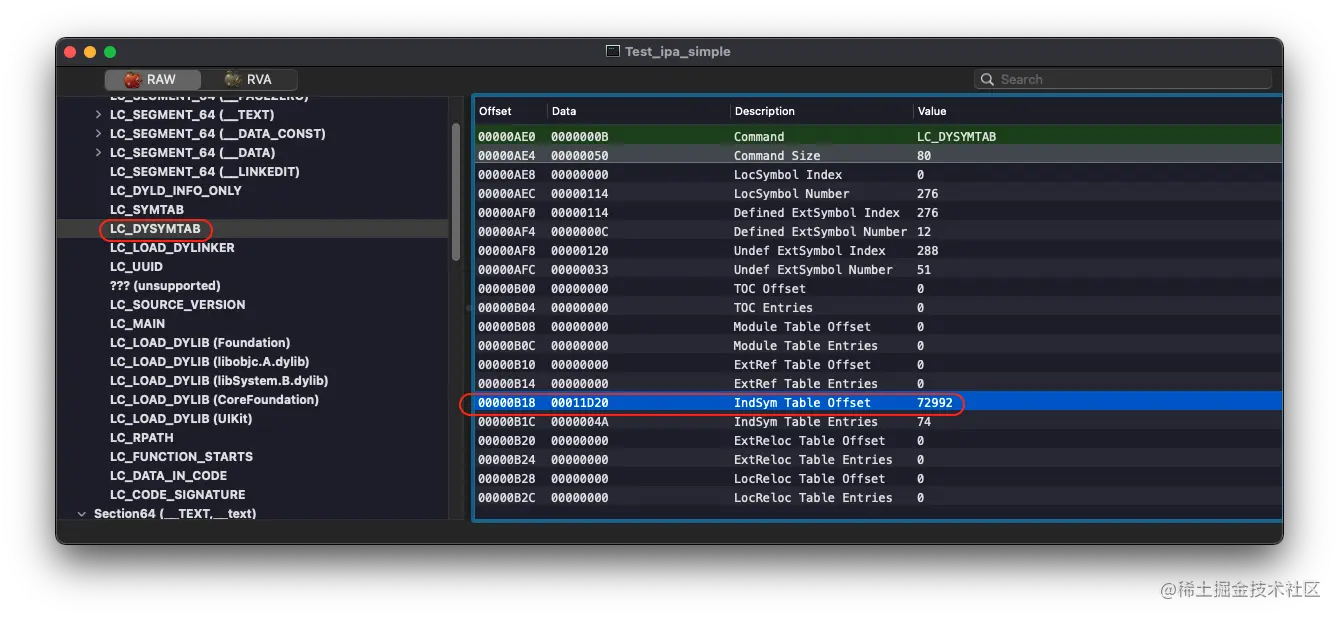Select LC_LOAD_DYLINKER command
1339x618 pixels.
coord(172,248)
